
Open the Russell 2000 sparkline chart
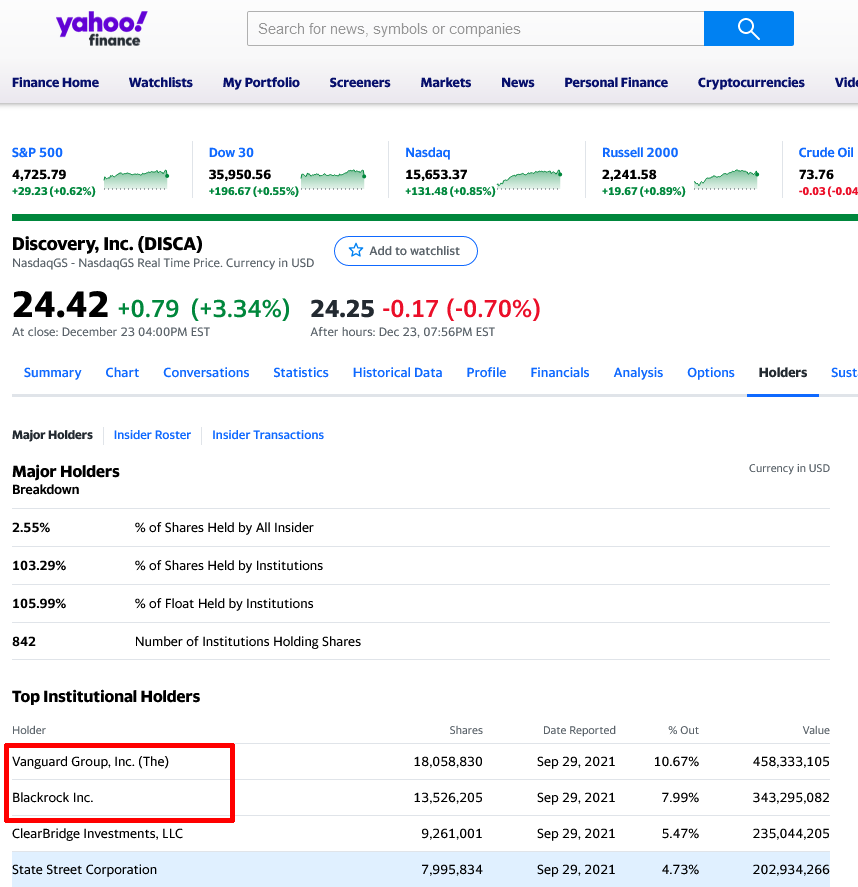coord(726,179)
